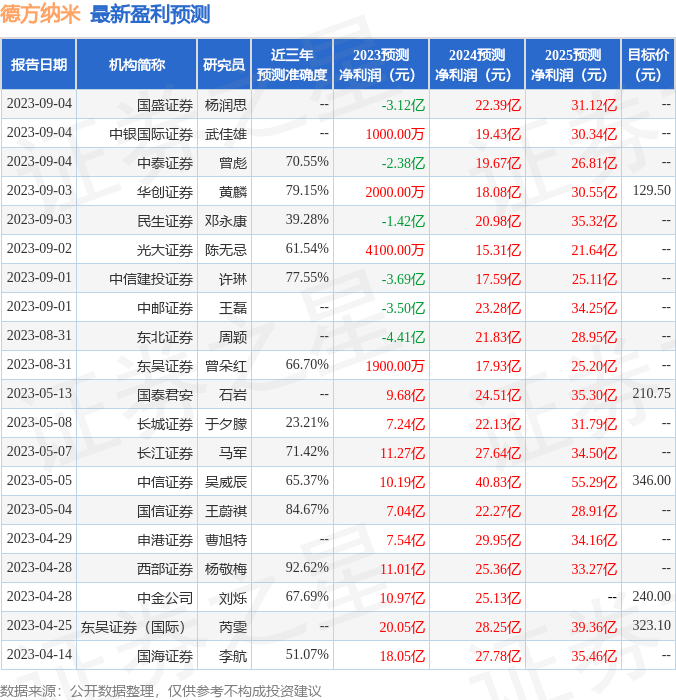Click analyst name 杨敏梅

coord(225,569)
